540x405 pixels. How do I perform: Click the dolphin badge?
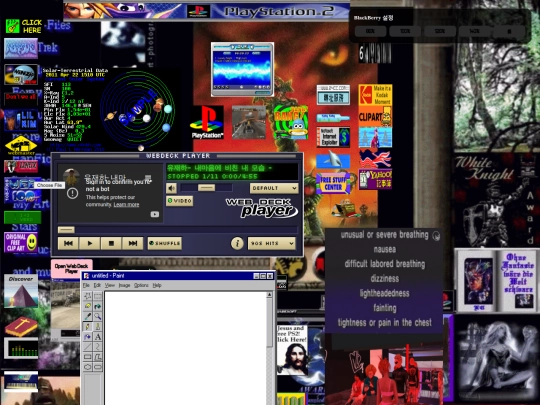[x=333, y=160]
